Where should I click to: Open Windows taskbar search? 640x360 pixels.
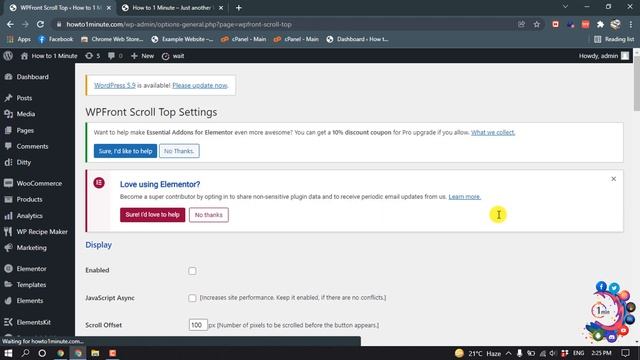[x=25, y=353]
